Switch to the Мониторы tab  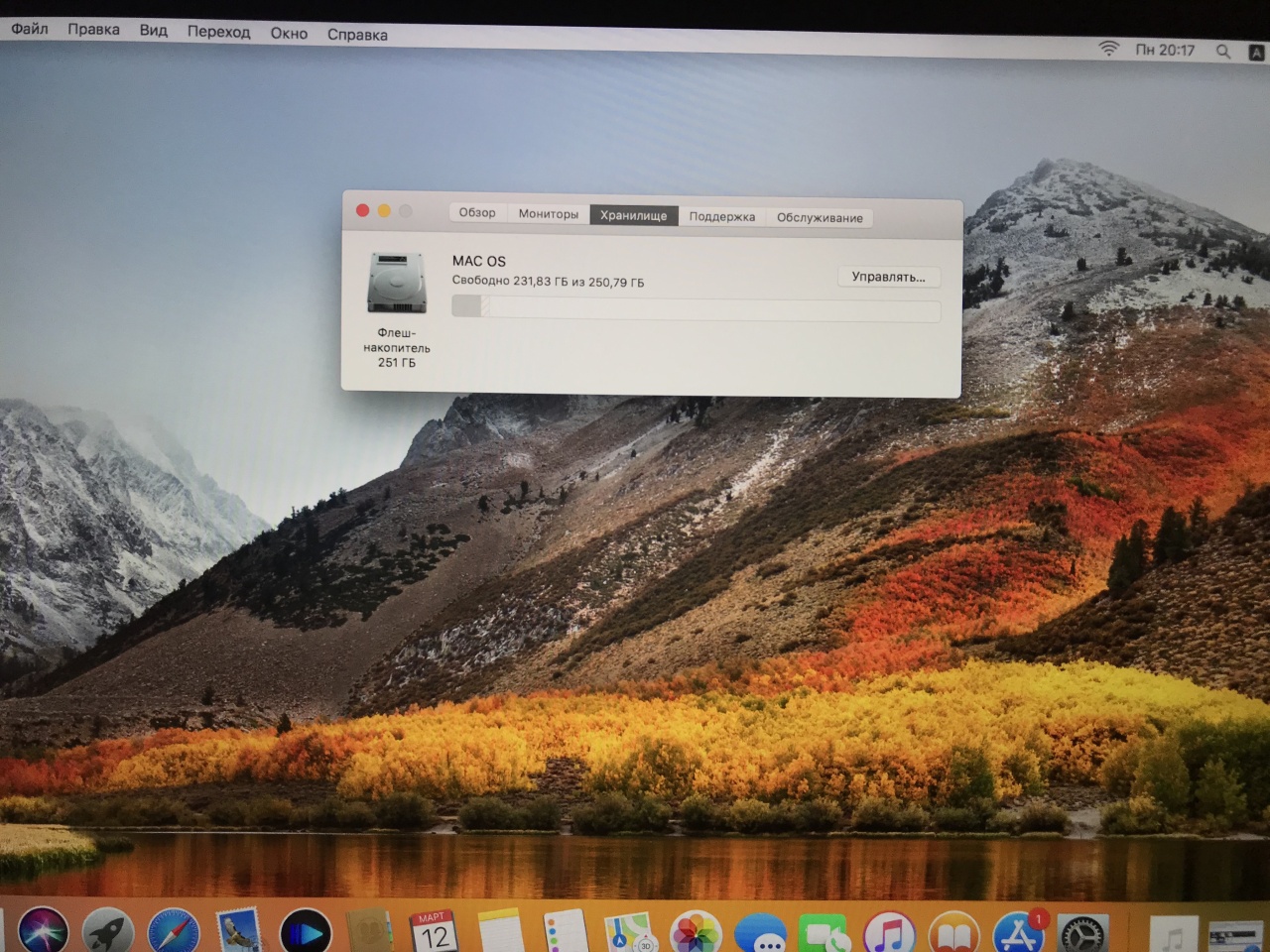[548, 214]
